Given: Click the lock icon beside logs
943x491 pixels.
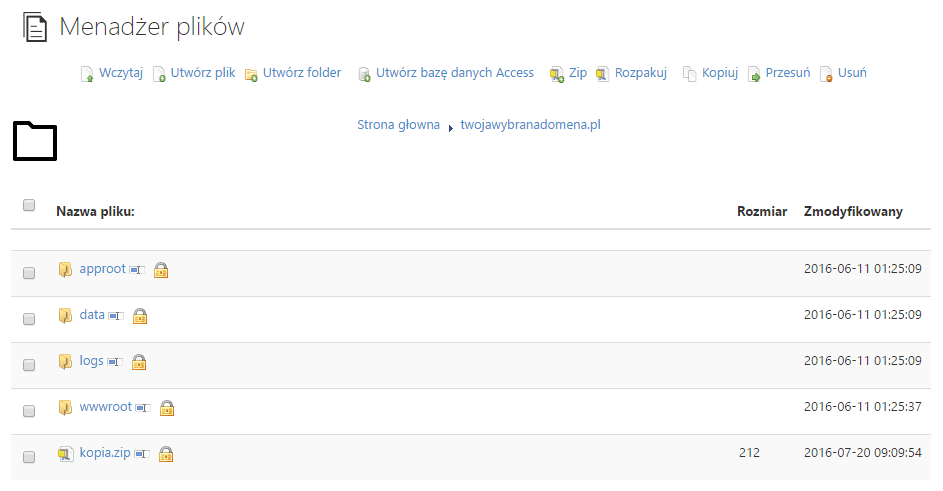Looking at the screenshot, I should click(x=139, y=362).
